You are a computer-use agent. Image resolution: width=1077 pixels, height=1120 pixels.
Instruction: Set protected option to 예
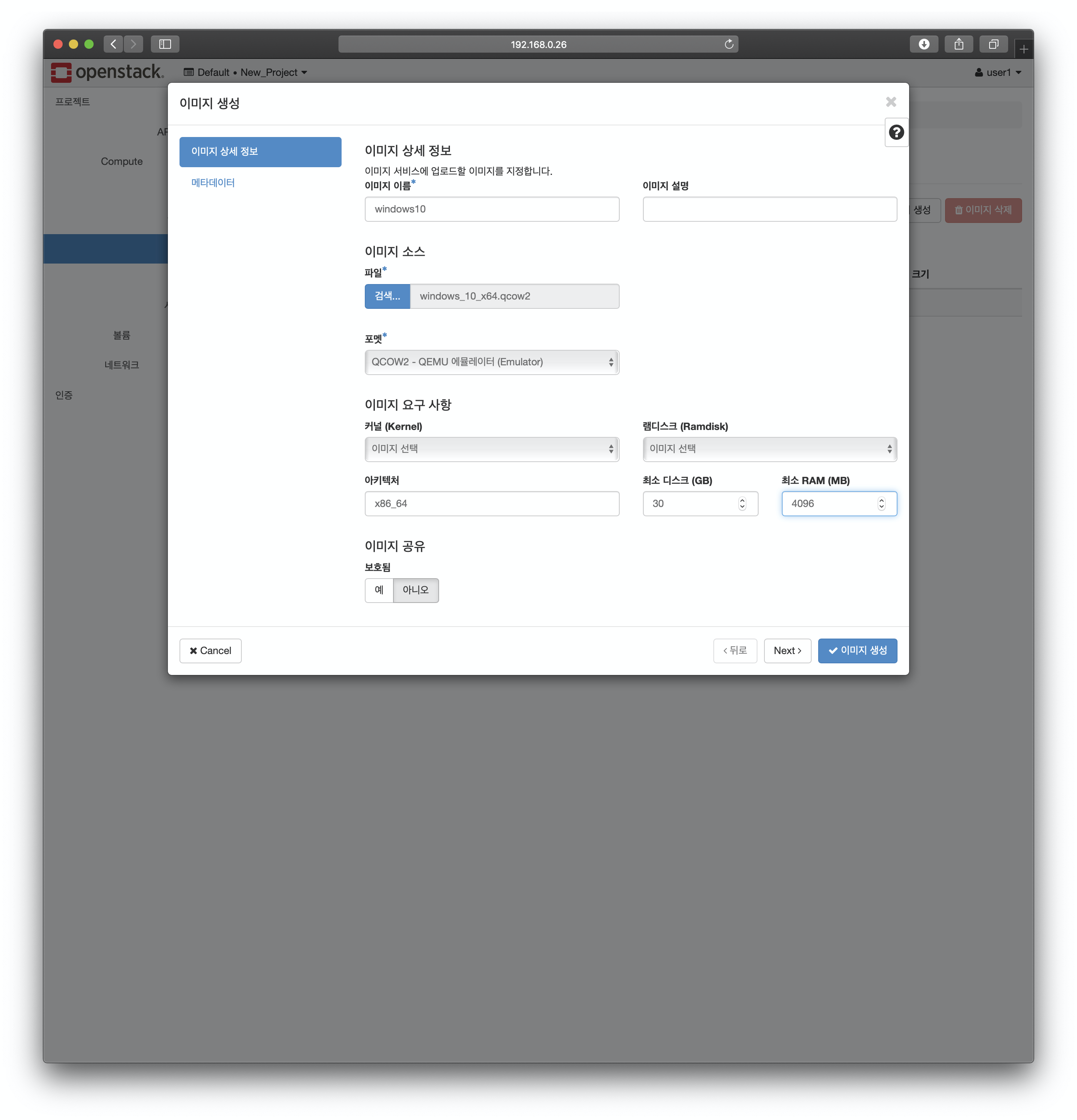tap(379, 590)
